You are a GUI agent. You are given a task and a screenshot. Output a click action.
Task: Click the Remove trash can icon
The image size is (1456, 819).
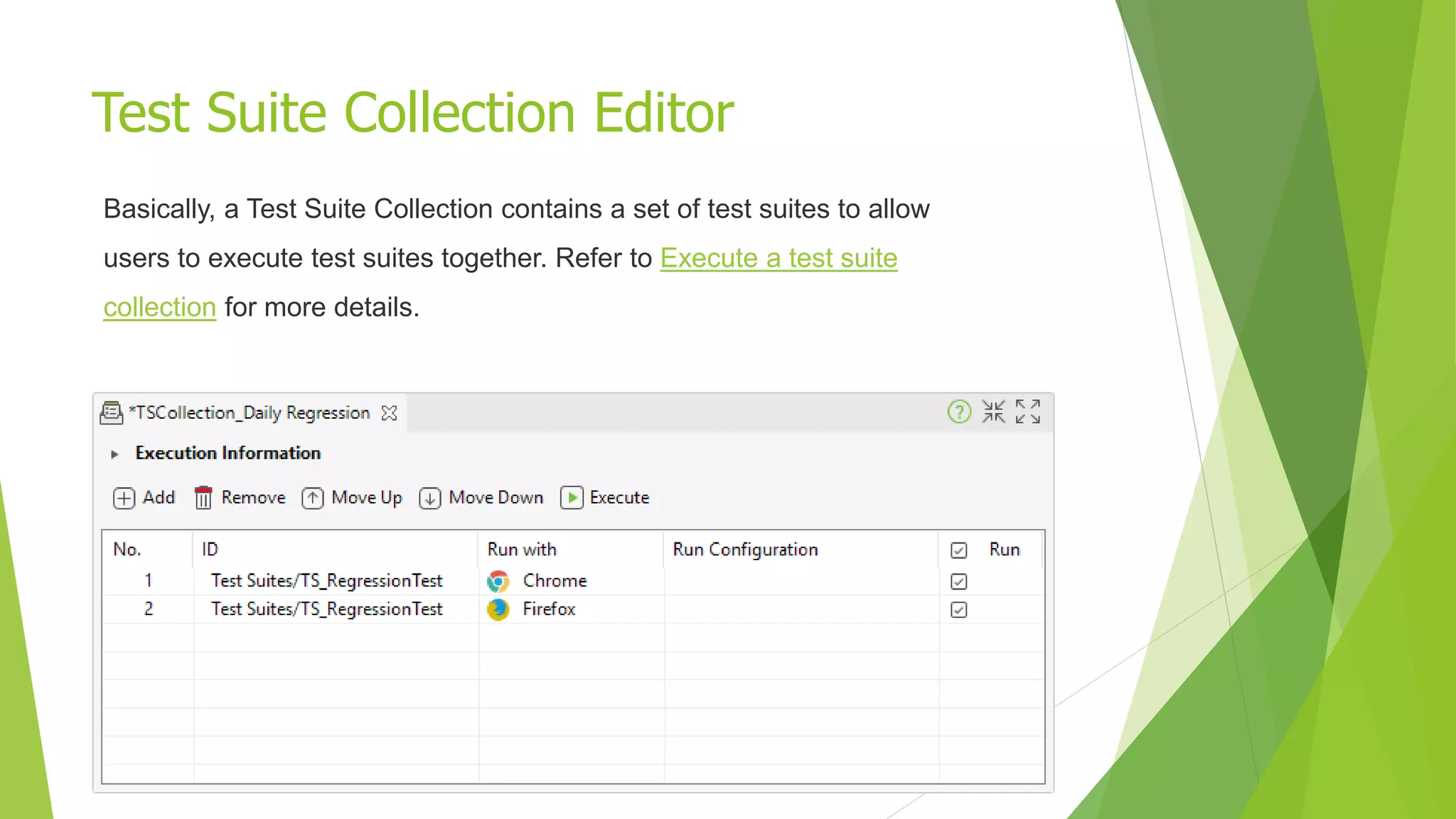pyautogui.click(x=203, y=498)
